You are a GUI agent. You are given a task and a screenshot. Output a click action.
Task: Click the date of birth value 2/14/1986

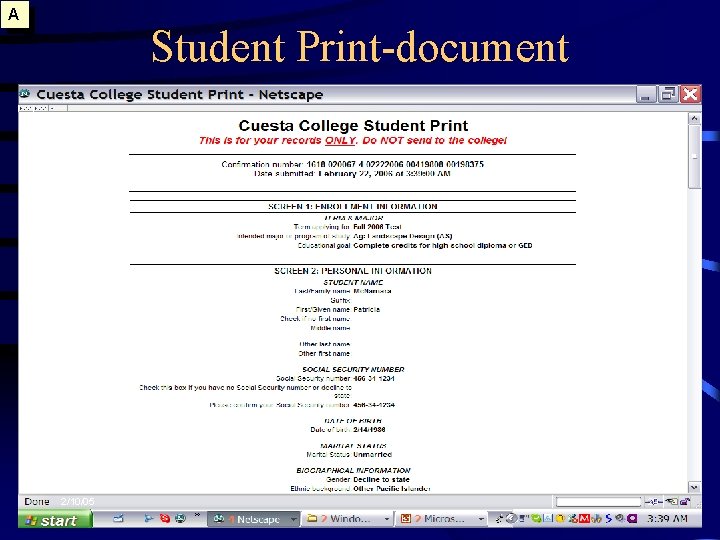pos(369,430)
